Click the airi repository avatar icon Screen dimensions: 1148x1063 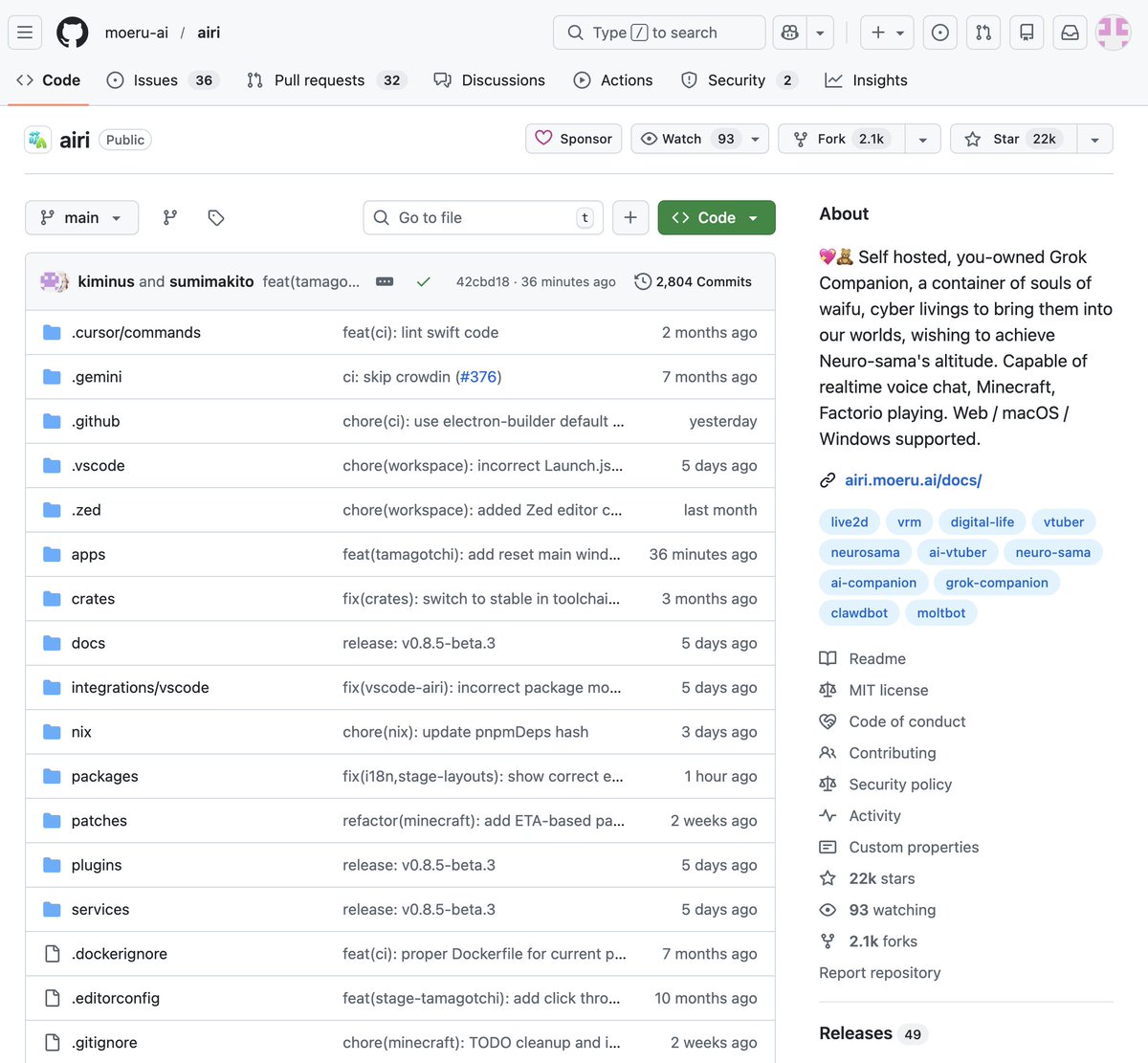pos(38,140)
